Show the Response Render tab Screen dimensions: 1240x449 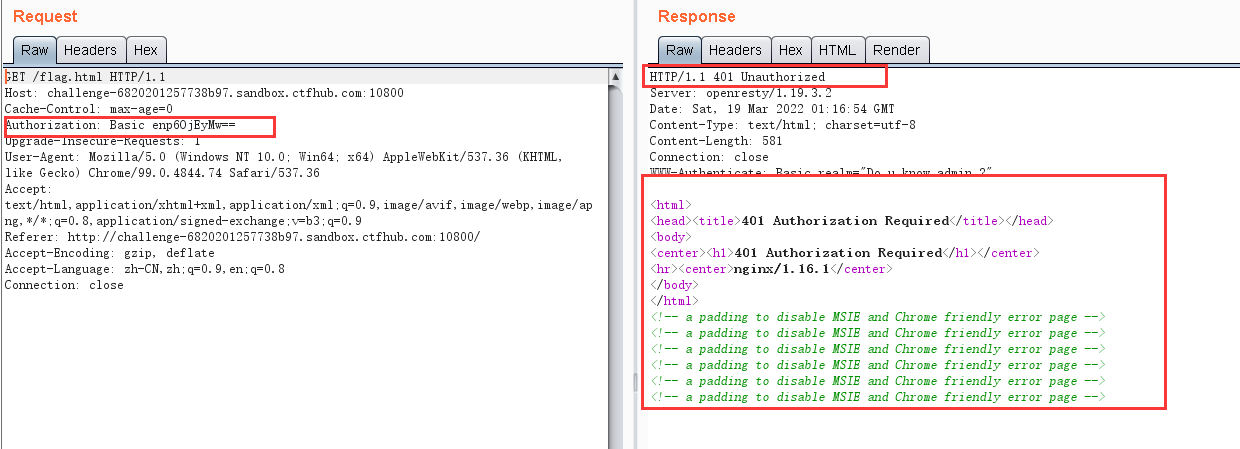click(x=896, y=50)
